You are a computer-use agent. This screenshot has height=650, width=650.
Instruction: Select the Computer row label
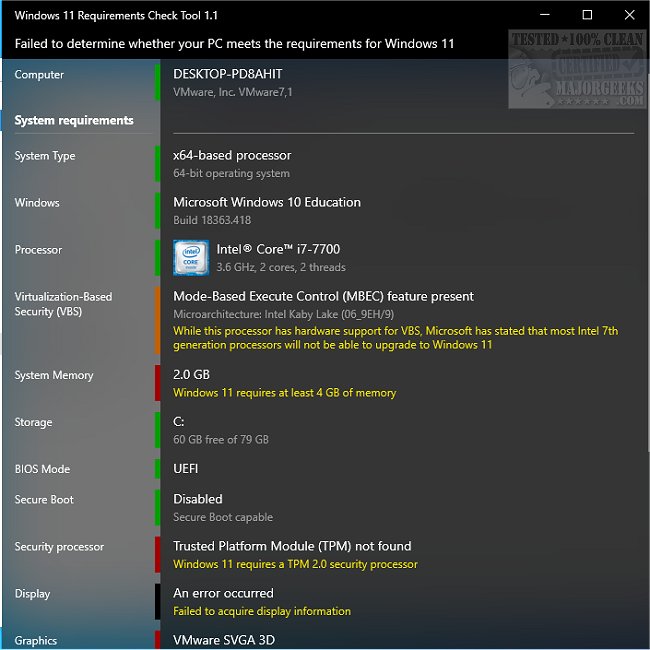coord(39,75)
